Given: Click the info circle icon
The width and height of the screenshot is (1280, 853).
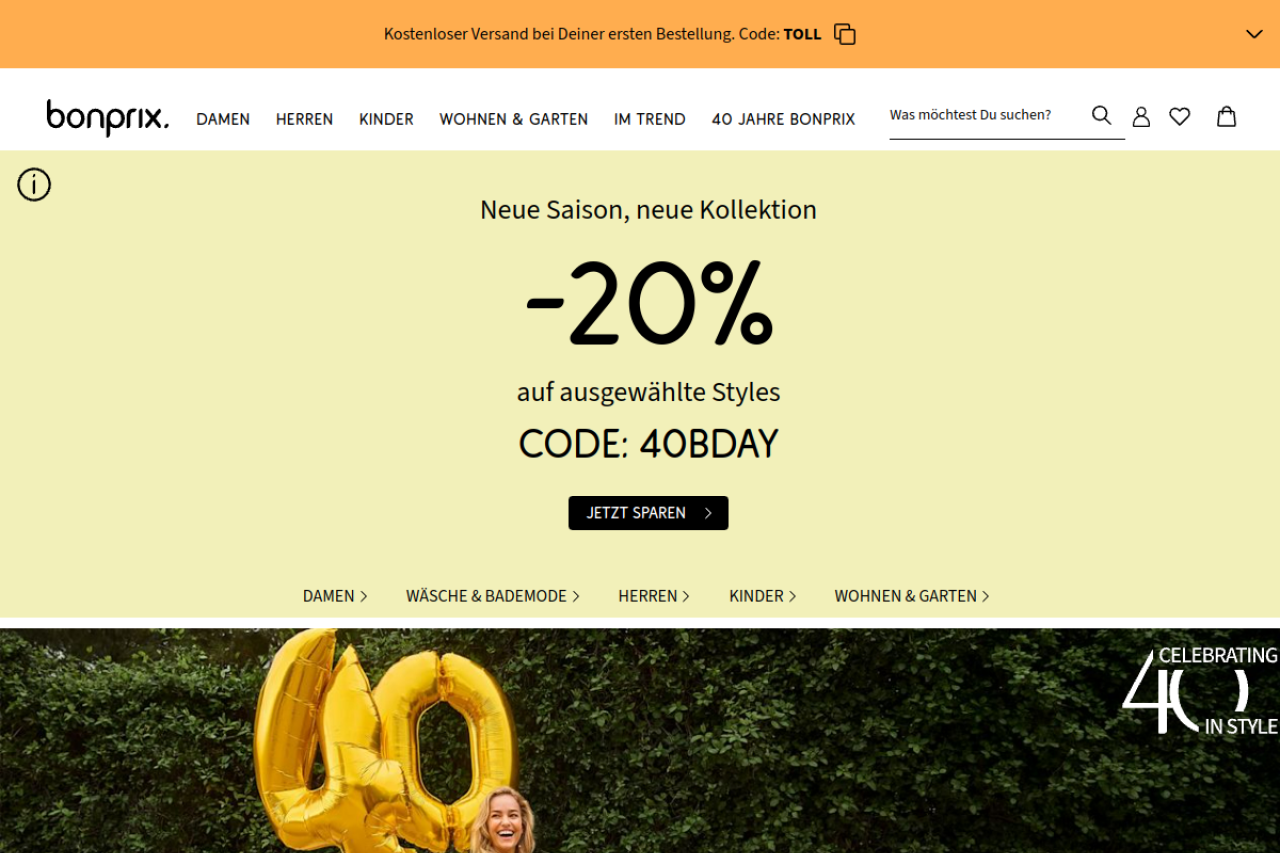Looking at the screenshot, I should pyautogui.click(x=34, y=185).
